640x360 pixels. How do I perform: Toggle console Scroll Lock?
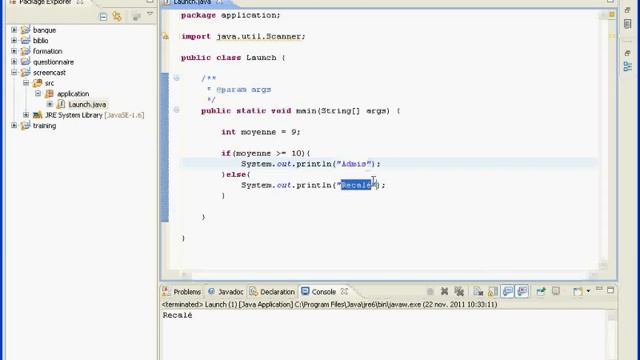[x=493, y=291]
